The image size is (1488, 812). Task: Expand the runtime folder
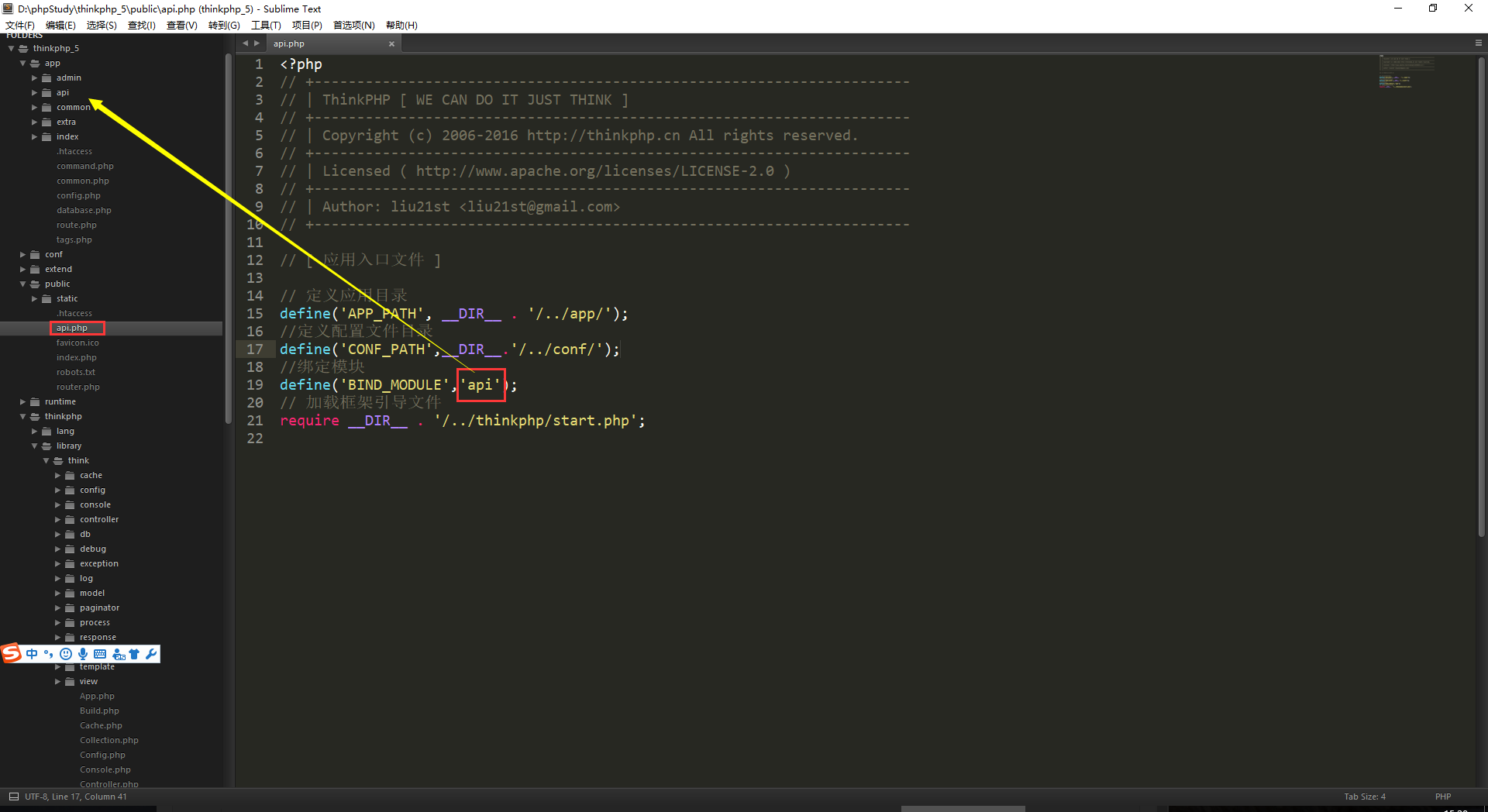pos(22,402)
